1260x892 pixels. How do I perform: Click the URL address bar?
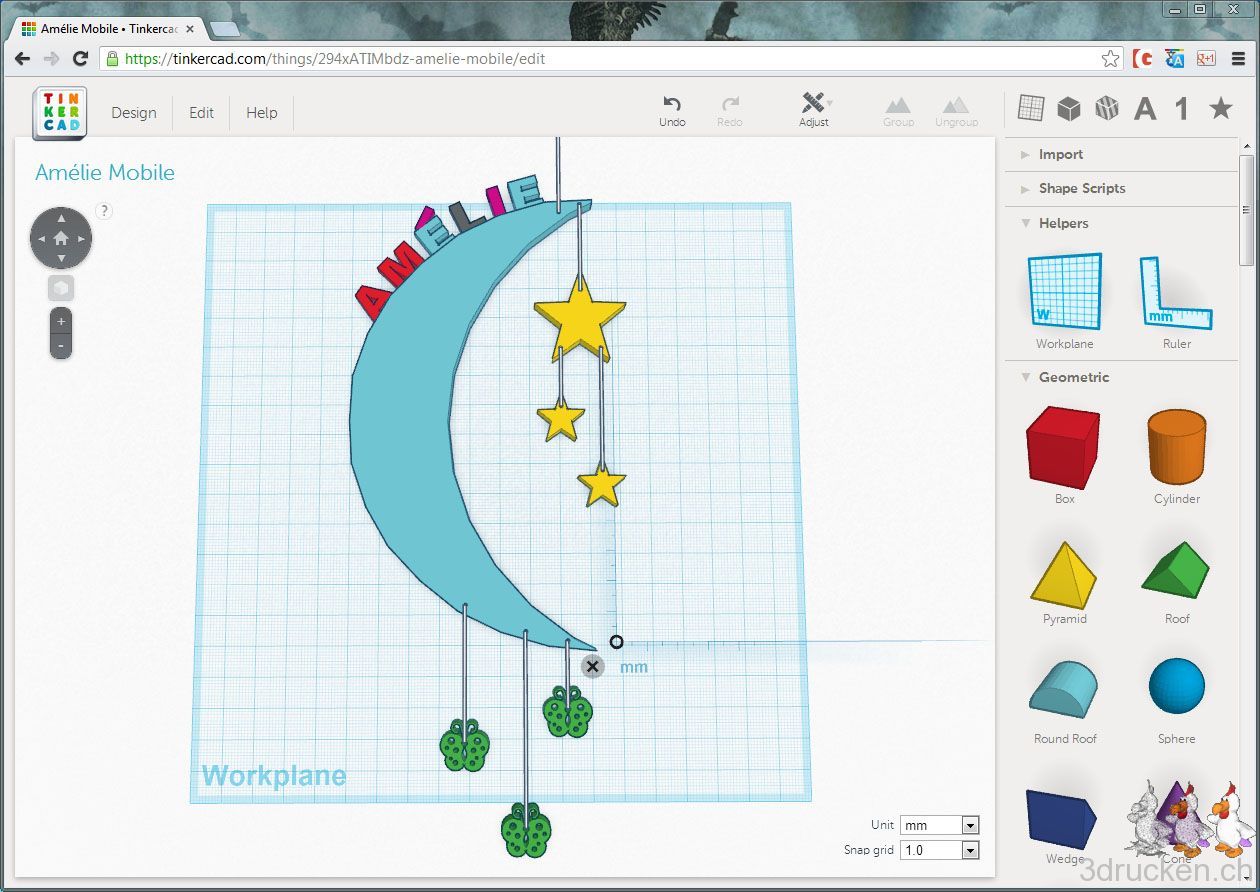pyautogui.click(x=612, y=59)
